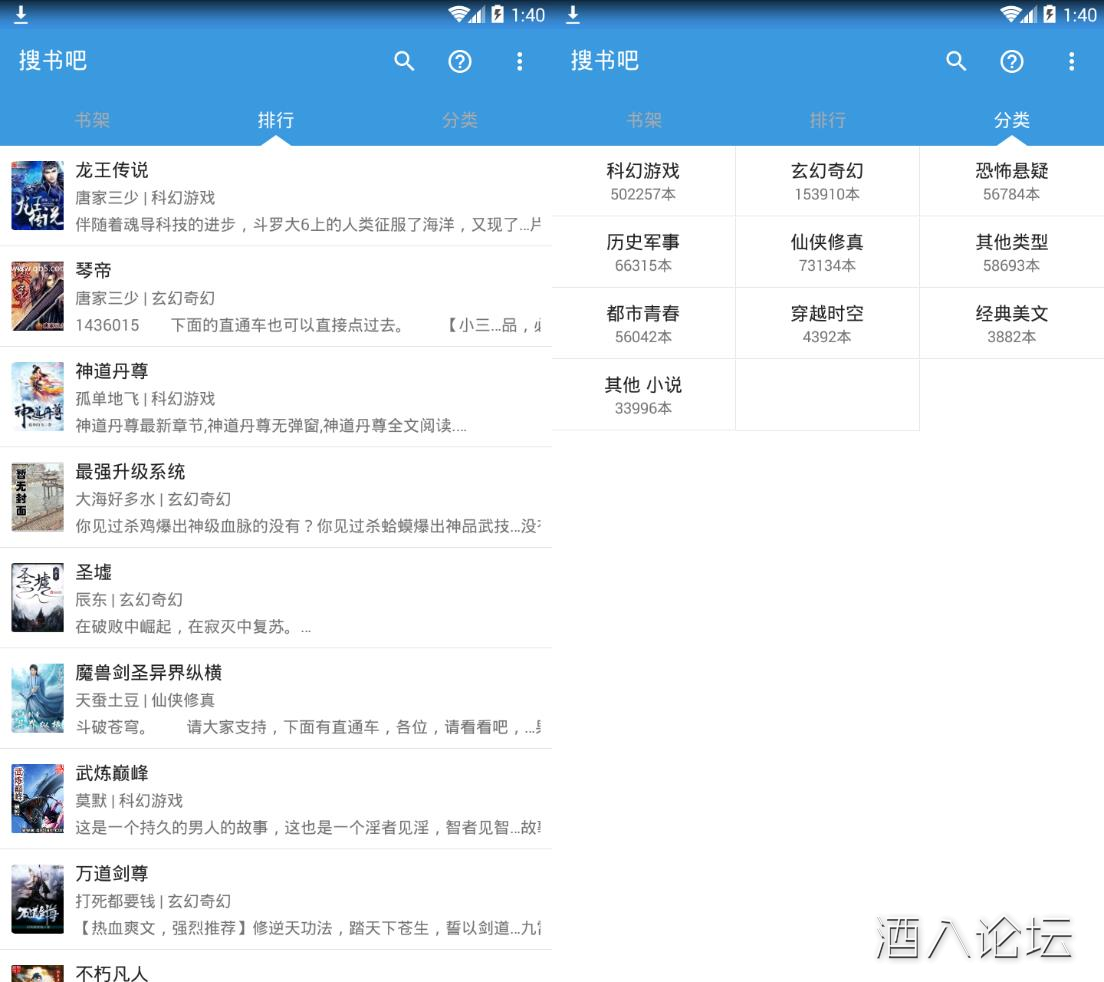Screen dimensions: 1104x982
Task: Open the 恐怖悬疑 category with 56784 books
Action: pyautogui.click(x=1011, y=181)
